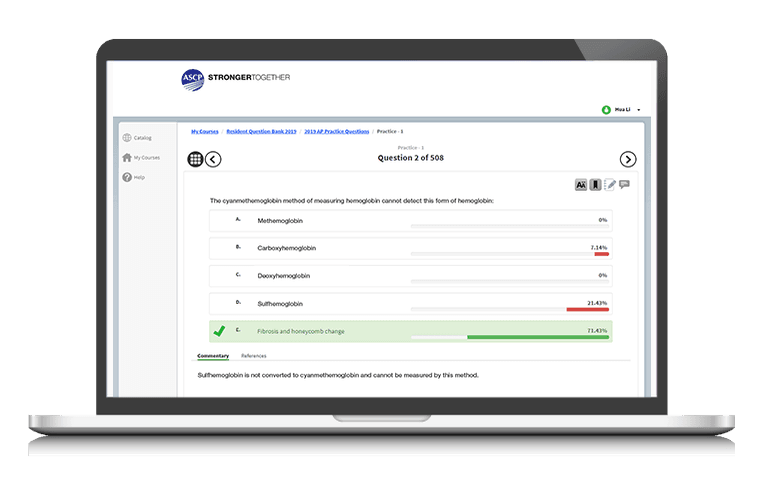Choose answer D Sulfhemoglobin

tap(280, 303)
